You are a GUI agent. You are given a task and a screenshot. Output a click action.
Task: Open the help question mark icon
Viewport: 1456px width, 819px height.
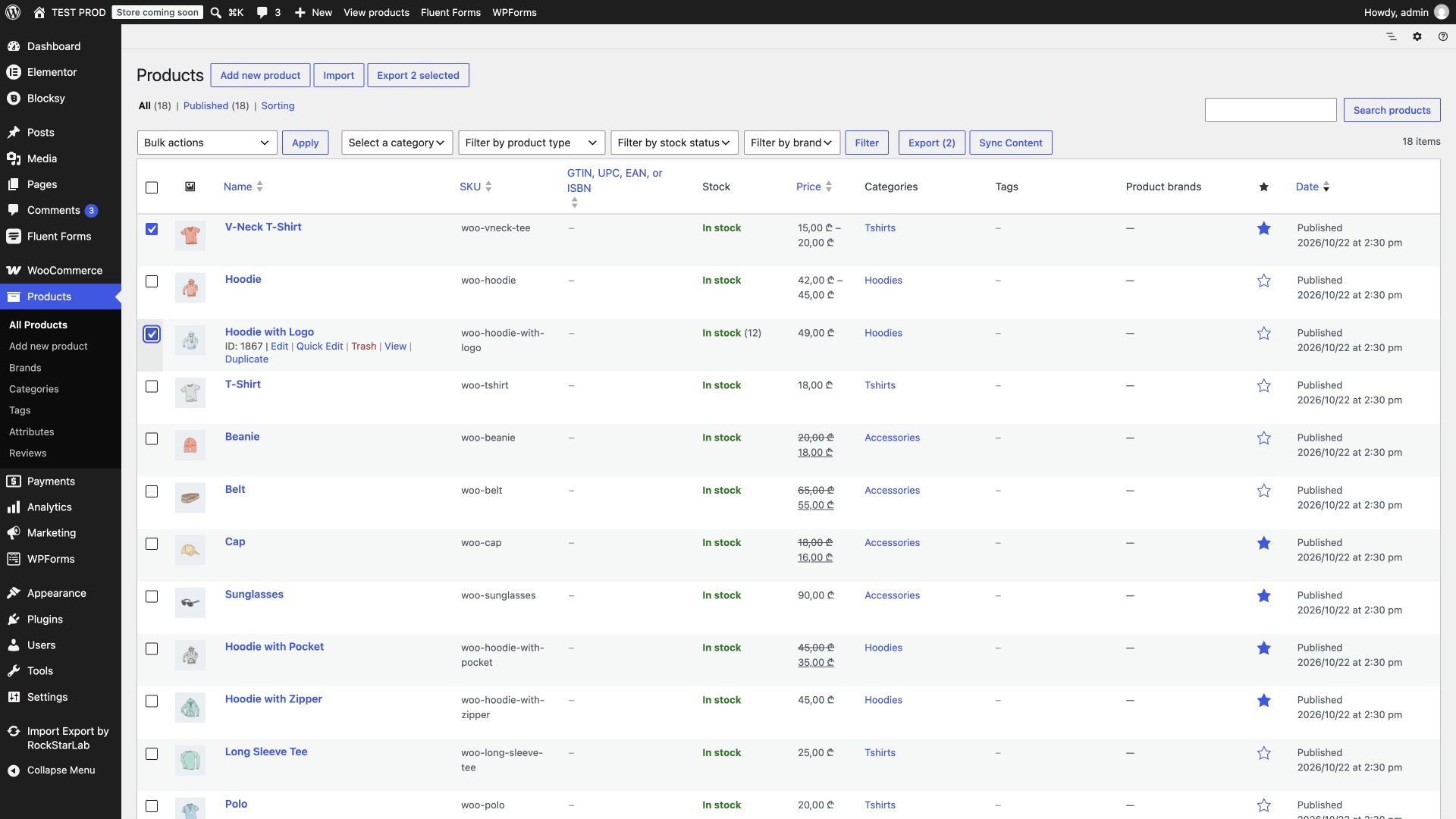click(x=1442, y=36)
